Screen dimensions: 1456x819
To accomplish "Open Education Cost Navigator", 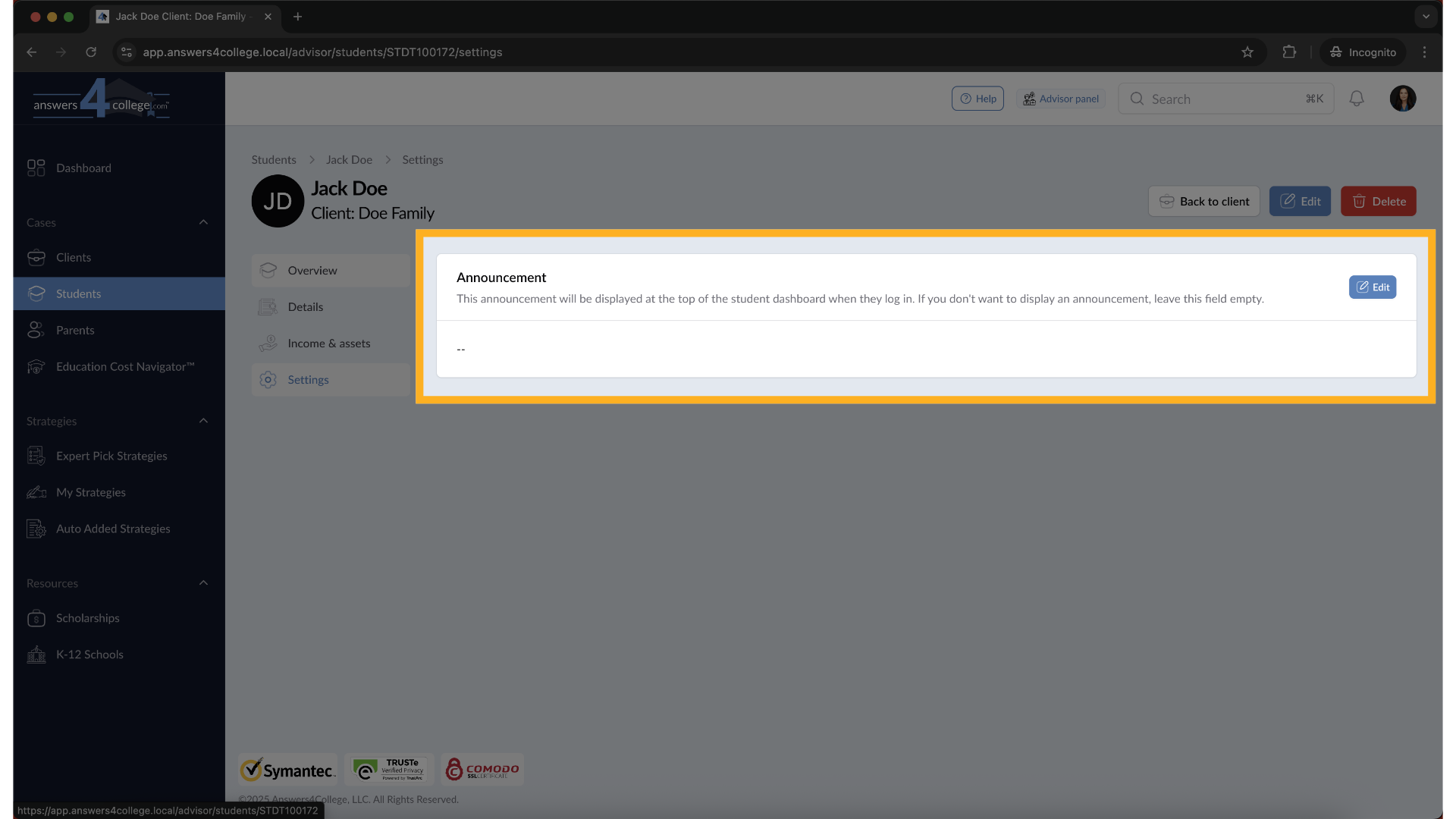I will coord(36,366).
